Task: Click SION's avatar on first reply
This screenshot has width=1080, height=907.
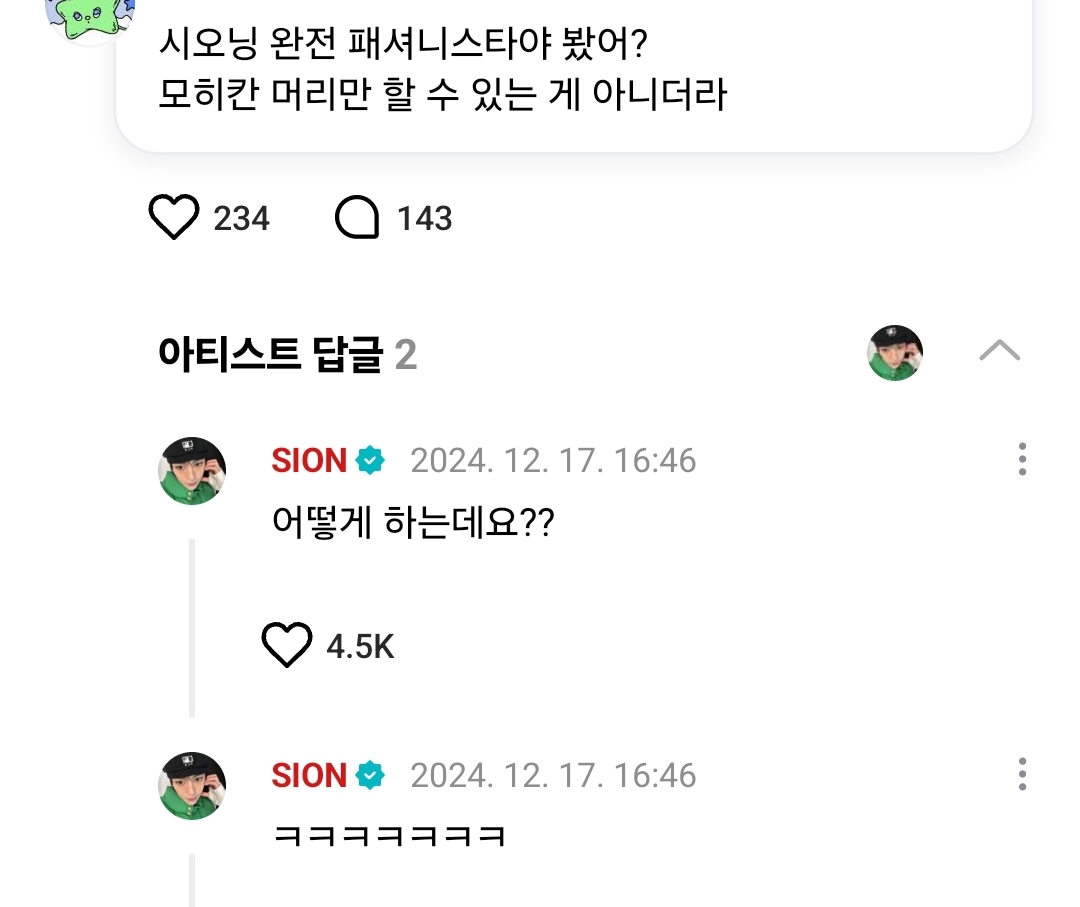Action: pyautogui.click(x=192, y=471)
